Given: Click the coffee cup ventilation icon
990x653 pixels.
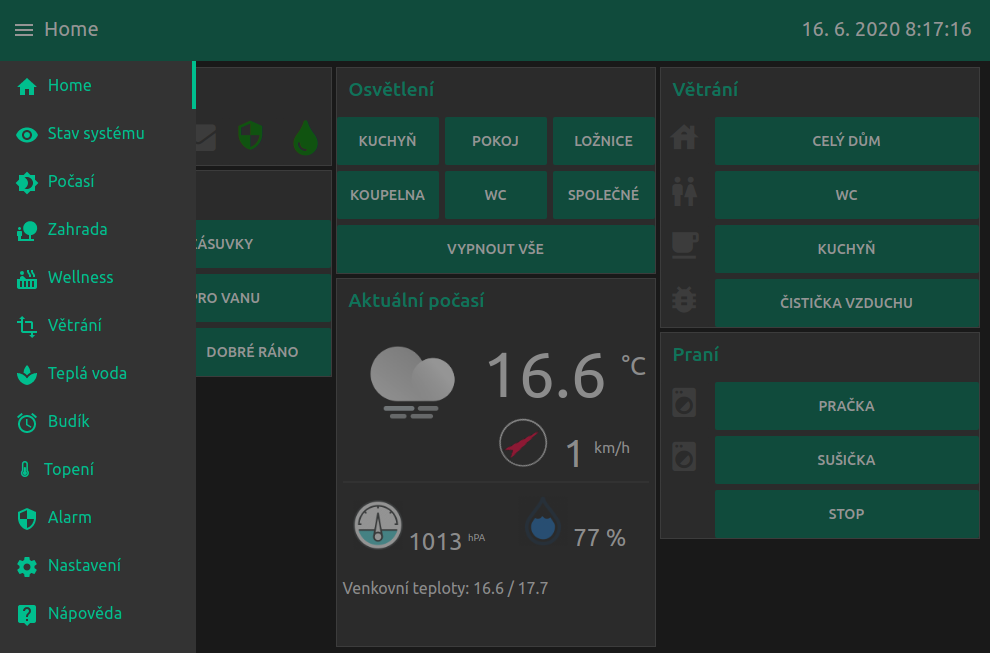Looking at the screenshot, I should [685, 245].
